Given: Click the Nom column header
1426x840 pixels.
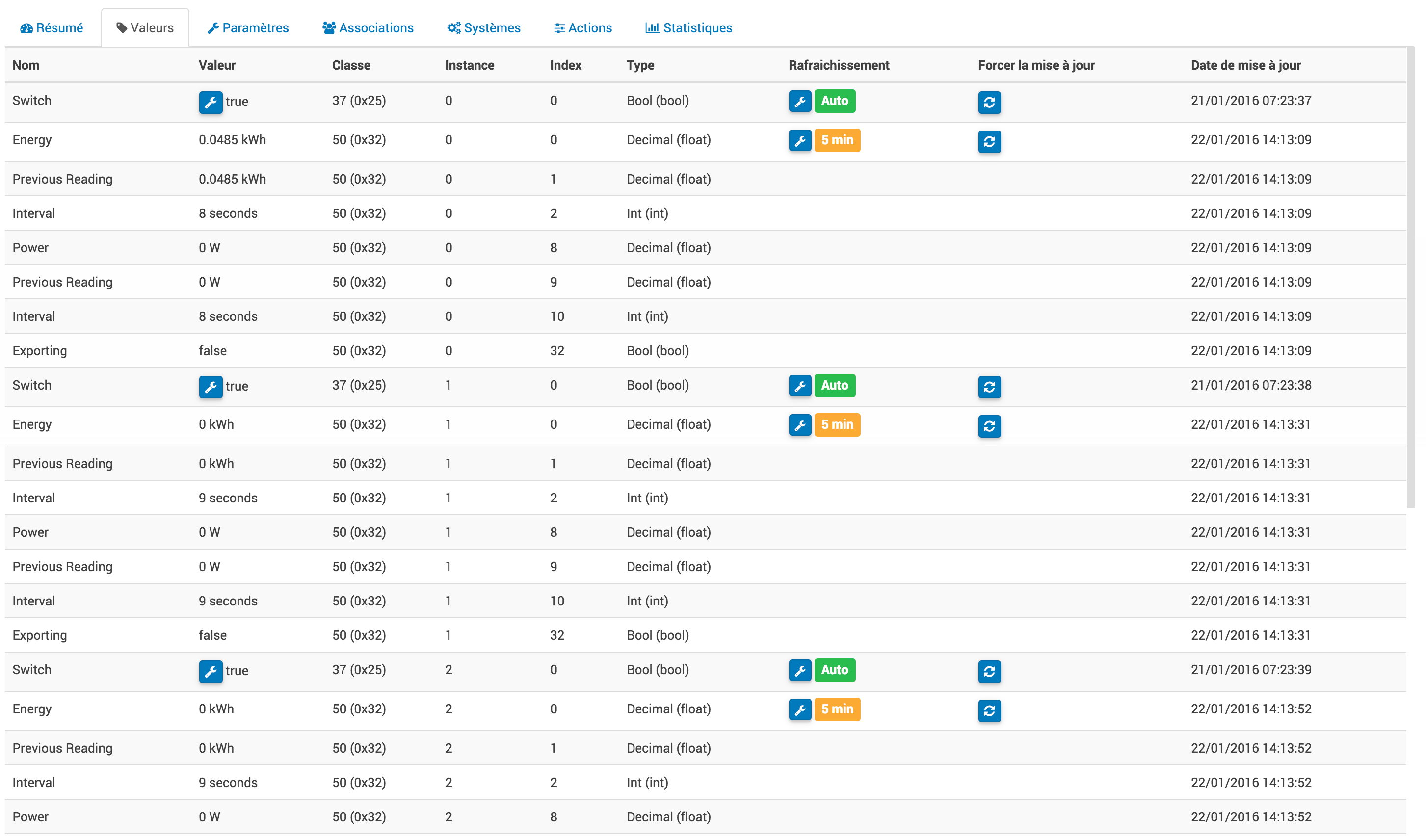Looking at the screenshot, I should (26, 65).
